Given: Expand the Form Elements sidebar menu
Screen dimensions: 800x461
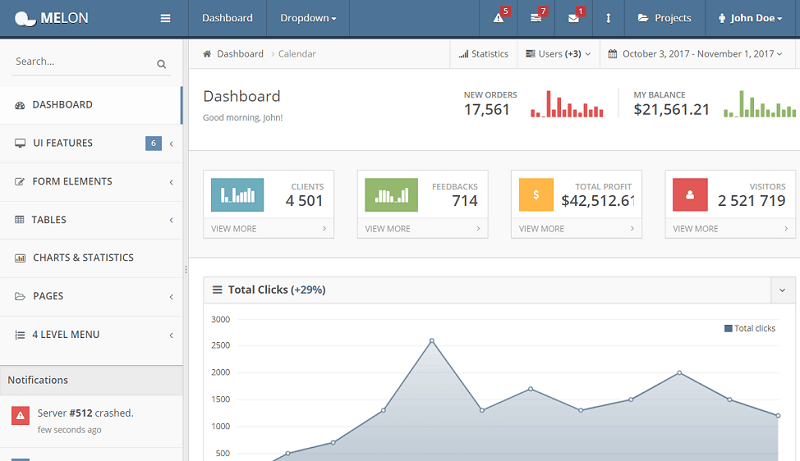Looking at the screenshot, I should coord(91,182).
